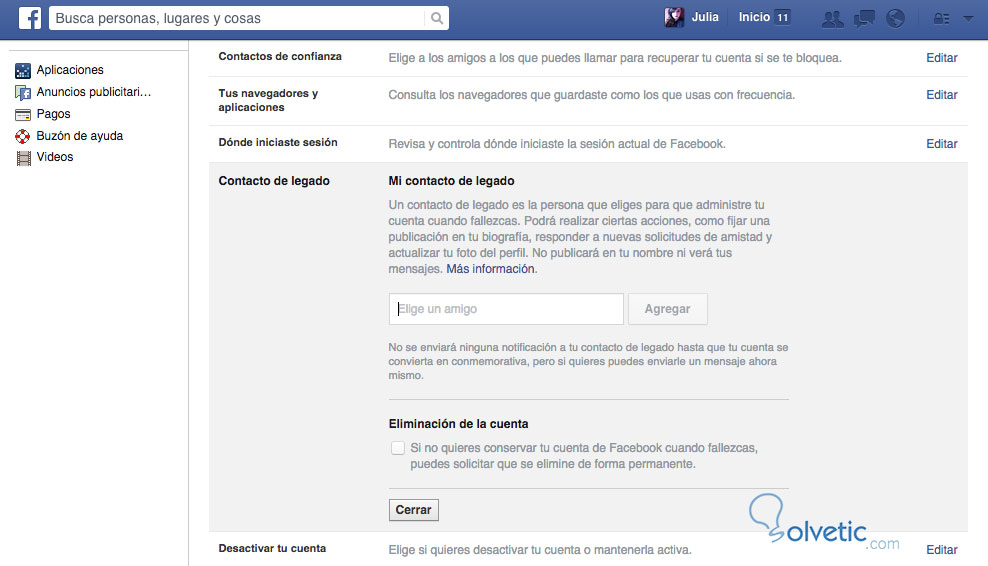988x566 pixels.
Task: Open Buzón de ayuda section
Action: [x=79, y=136]
